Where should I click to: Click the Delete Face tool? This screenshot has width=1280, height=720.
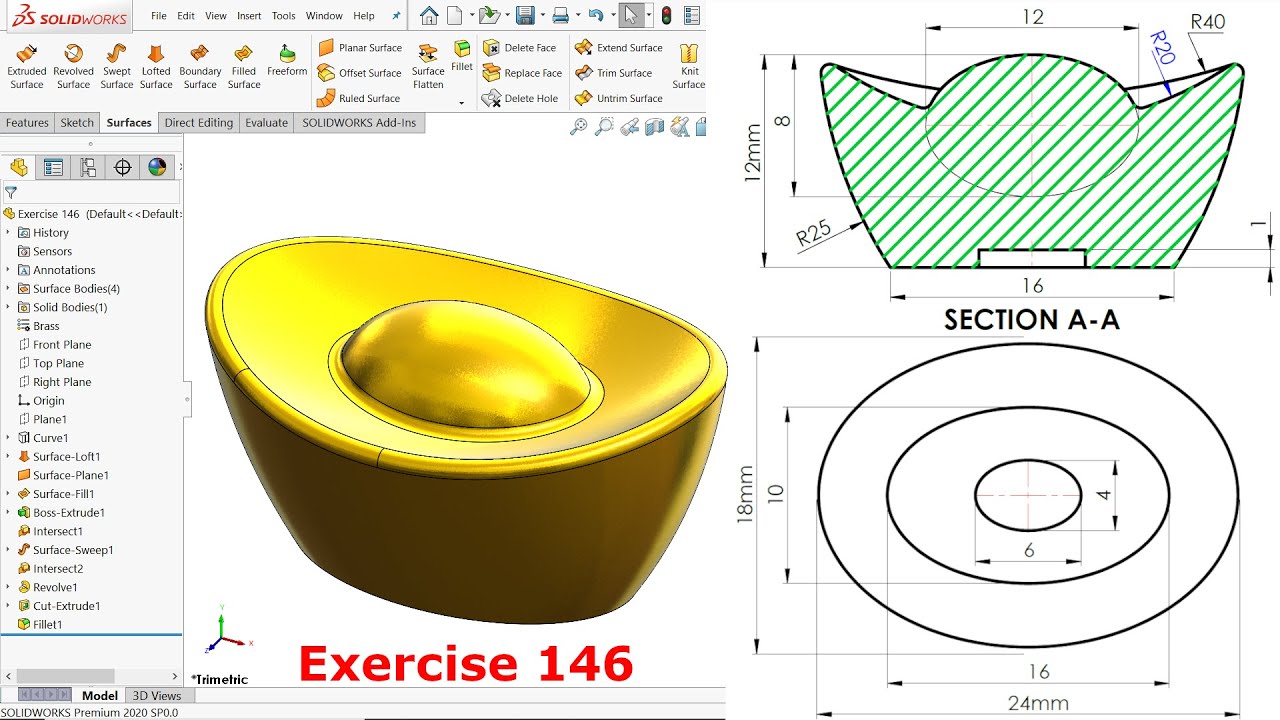[x=519, y=48]
